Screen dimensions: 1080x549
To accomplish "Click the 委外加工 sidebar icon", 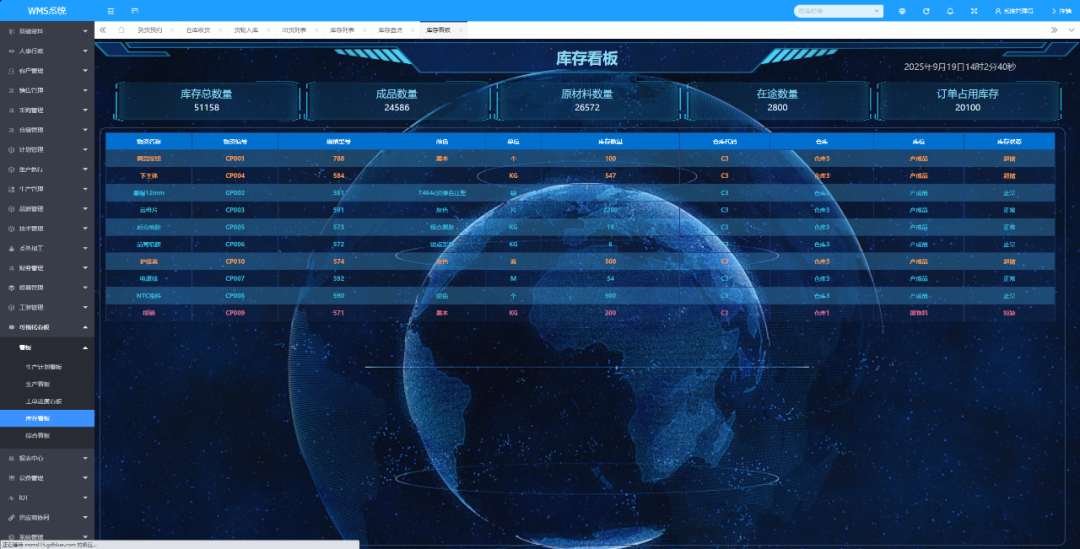I will [11, 248].
